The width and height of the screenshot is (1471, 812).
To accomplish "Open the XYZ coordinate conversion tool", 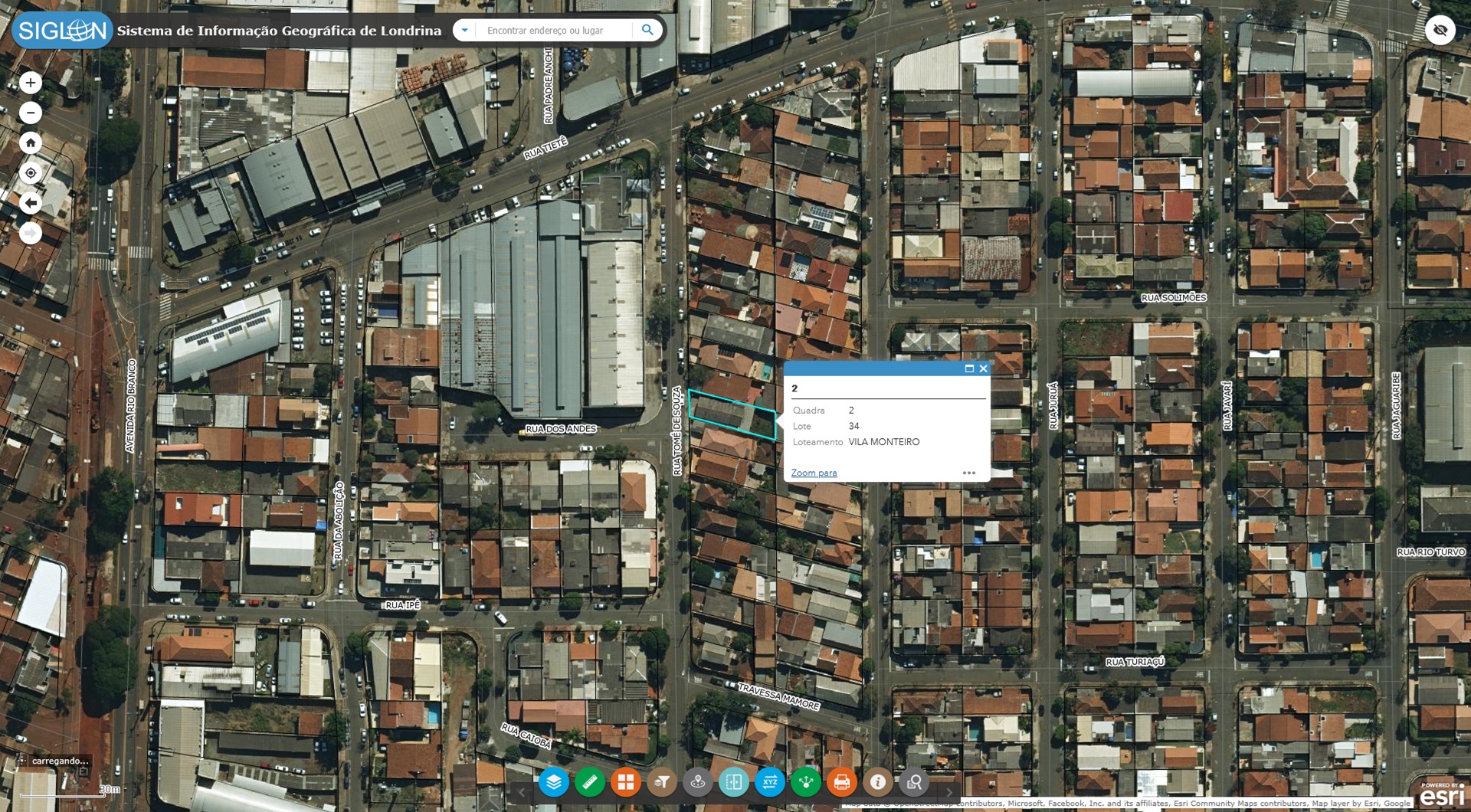I will pyautogui.click(x=770, y=782).
